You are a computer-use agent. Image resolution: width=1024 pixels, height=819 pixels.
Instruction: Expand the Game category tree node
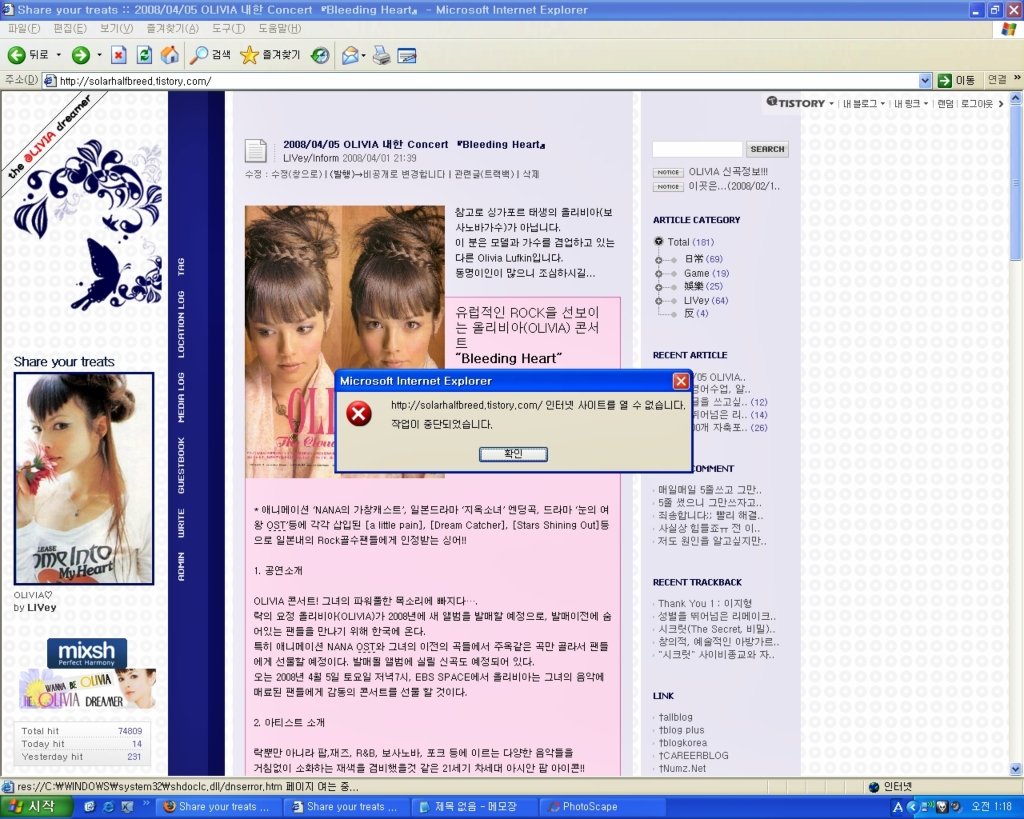click(658, 274)
